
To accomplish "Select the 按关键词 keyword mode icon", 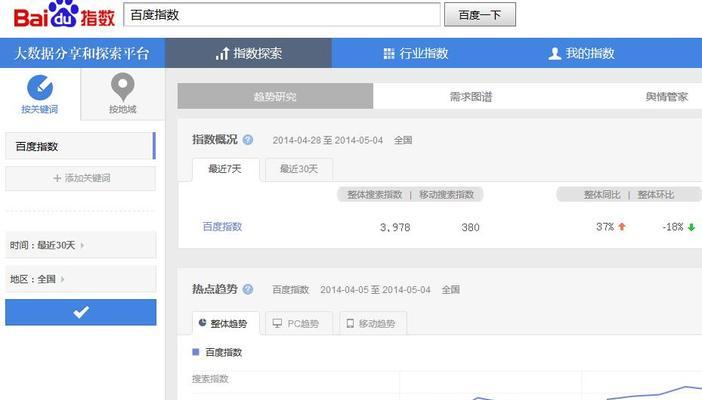I will point(40,87).
